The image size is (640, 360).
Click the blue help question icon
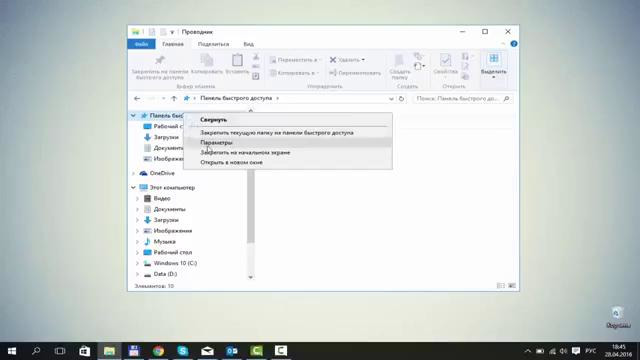(514, 44)
